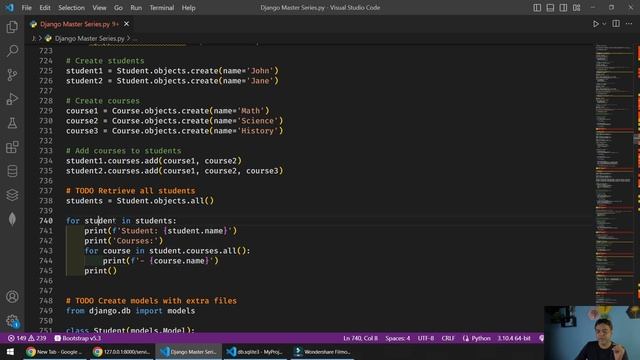640x360 pixels.
Task: Open the MongoDB leaf view in the activity bar
Action: tap(12, 219)
